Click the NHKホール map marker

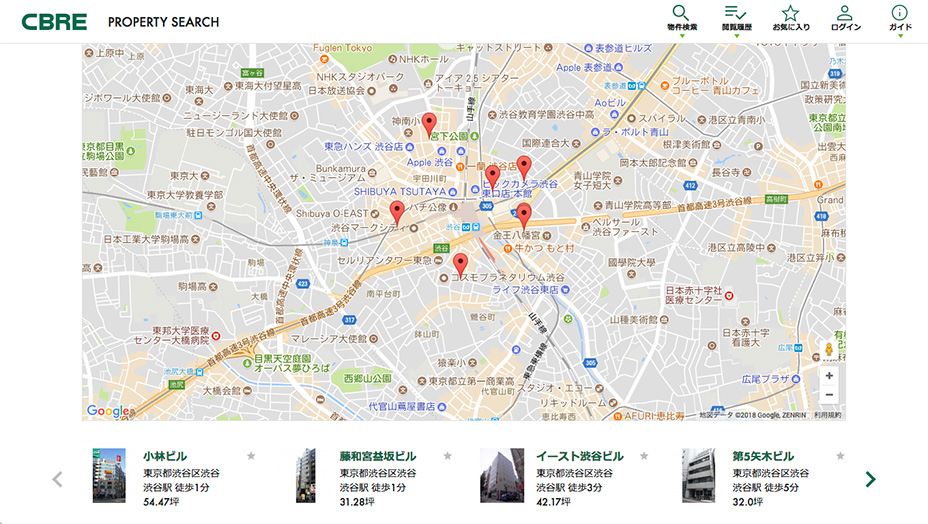pyautogui.click(x=392, y=59)
